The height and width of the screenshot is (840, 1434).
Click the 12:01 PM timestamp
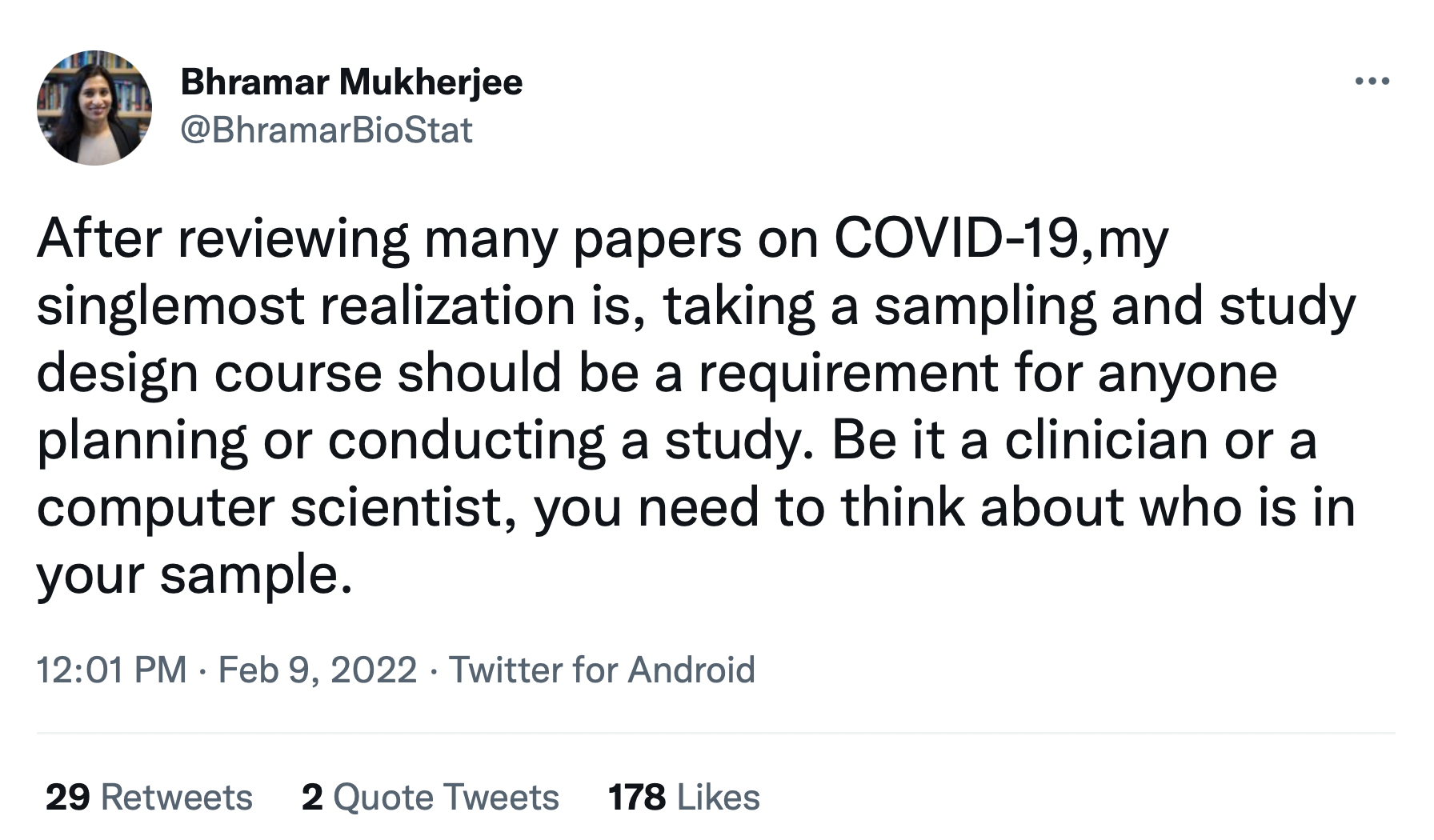(111, 670)
